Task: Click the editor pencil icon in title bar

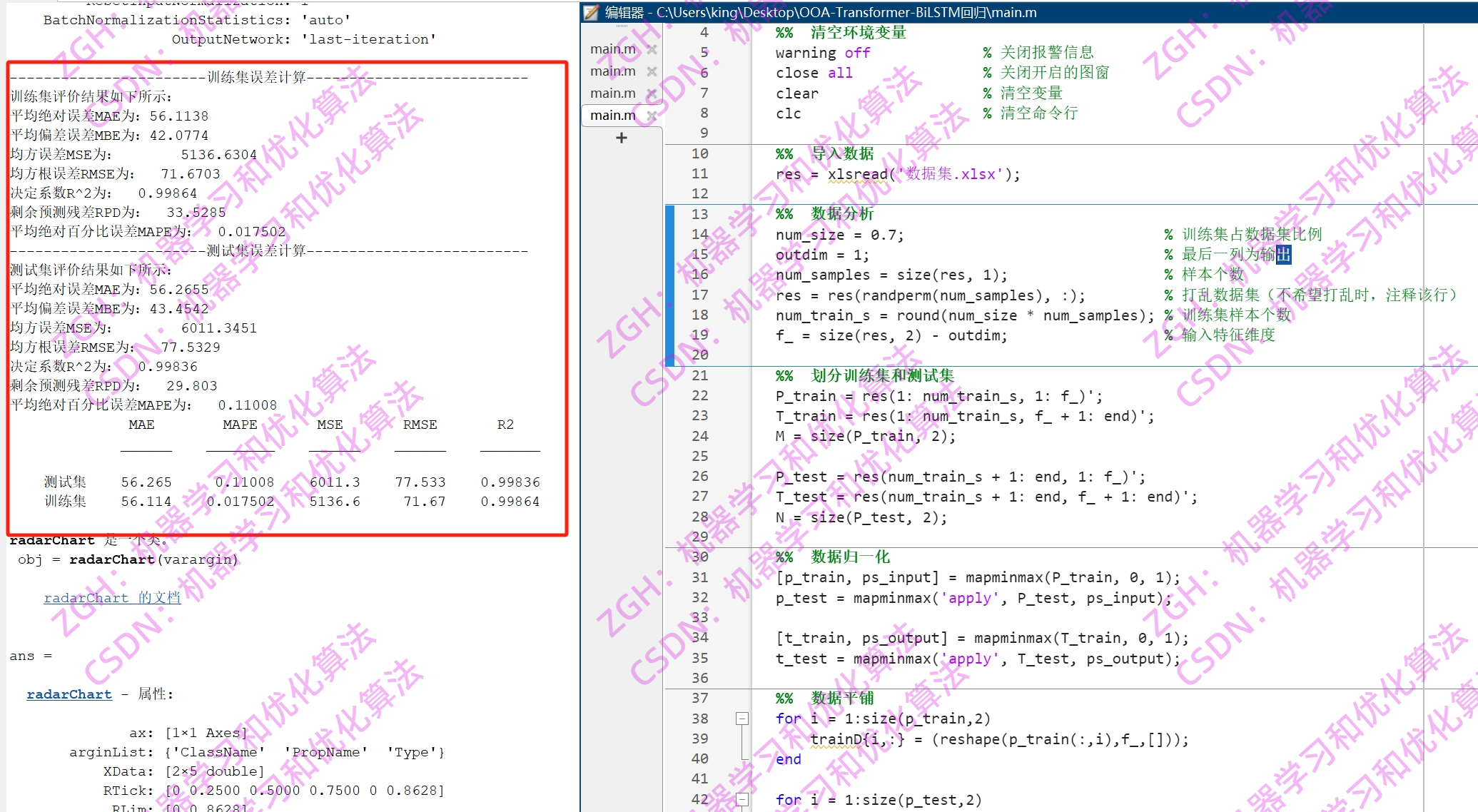Action: click(x=592, y=12)
